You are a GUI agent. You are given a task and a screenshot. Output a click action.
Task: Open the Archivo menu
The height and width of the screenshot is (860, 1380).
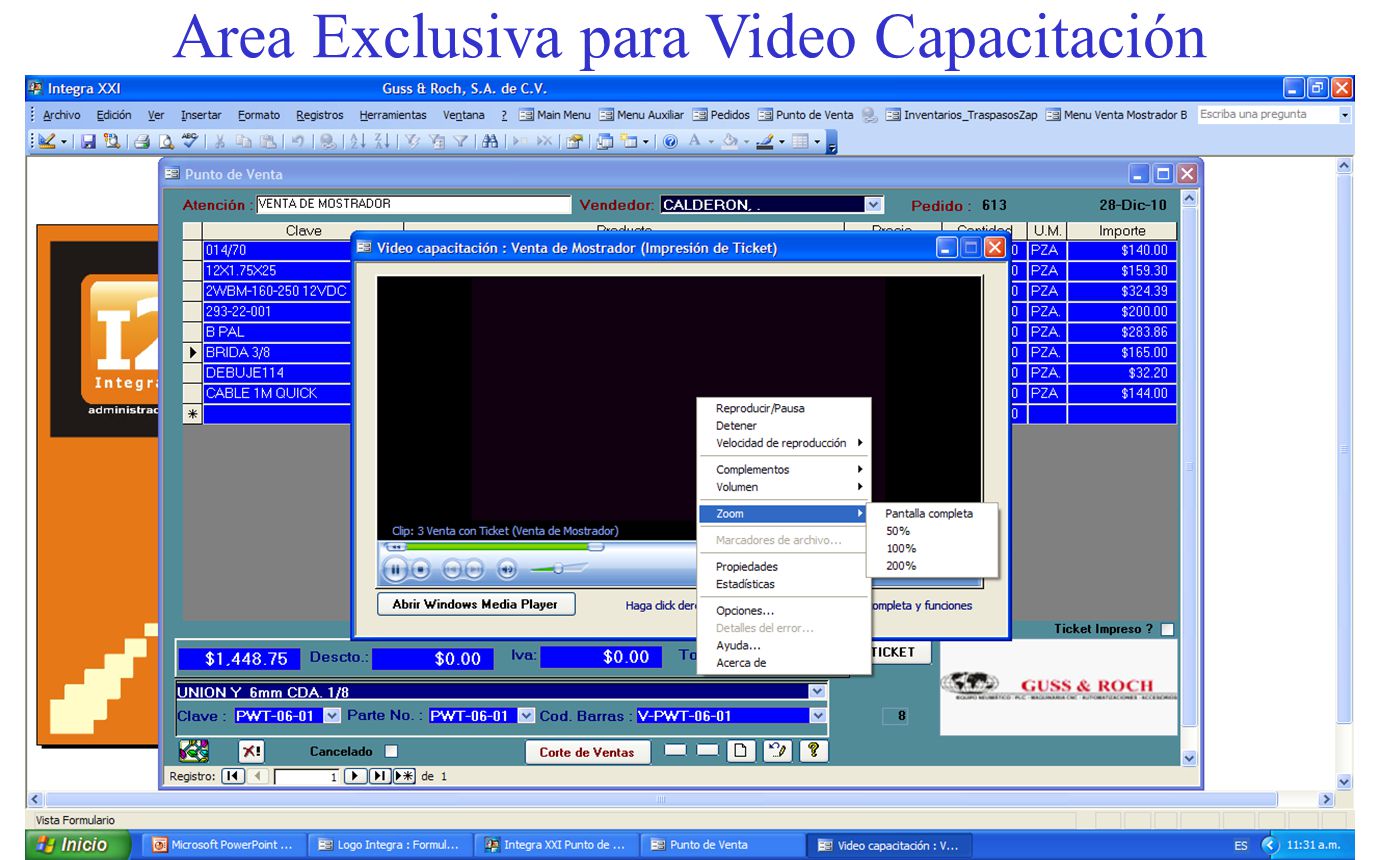[x=62, y=115]
